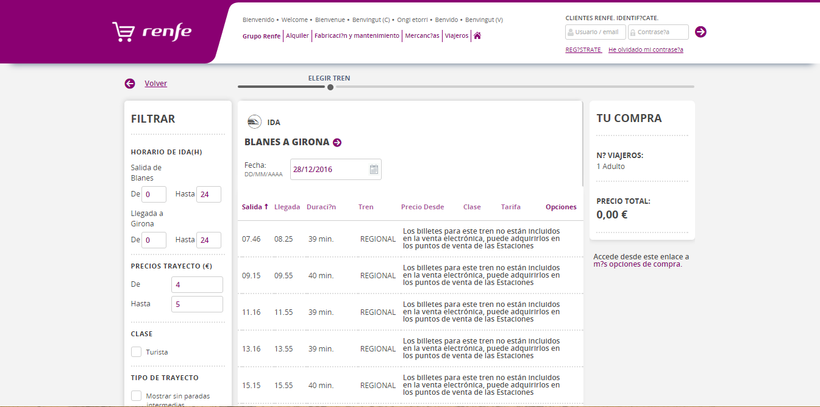Enable the Turista class checkbox
Image resolution: width=820 pixels, height=407 pixels.
click(x=136, y=352)
